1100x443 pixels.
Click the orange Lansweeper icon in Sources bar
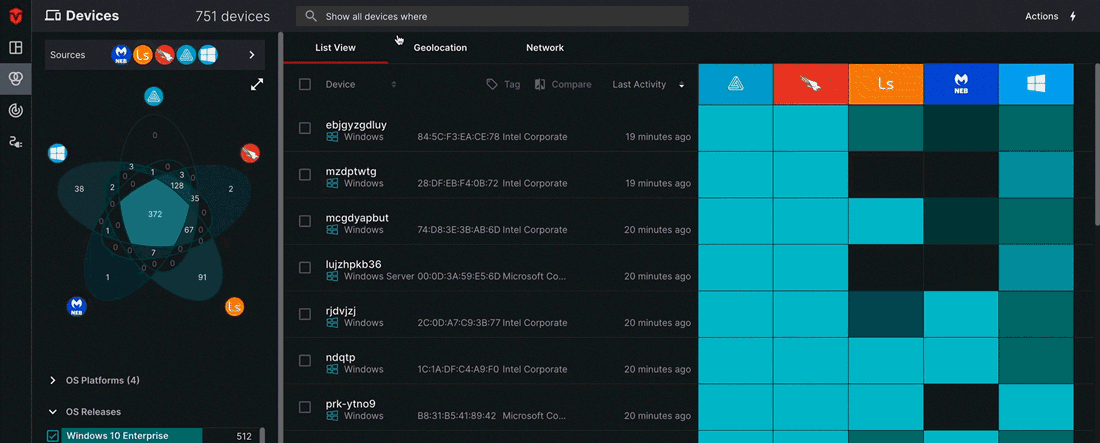(x=143, y=55)
